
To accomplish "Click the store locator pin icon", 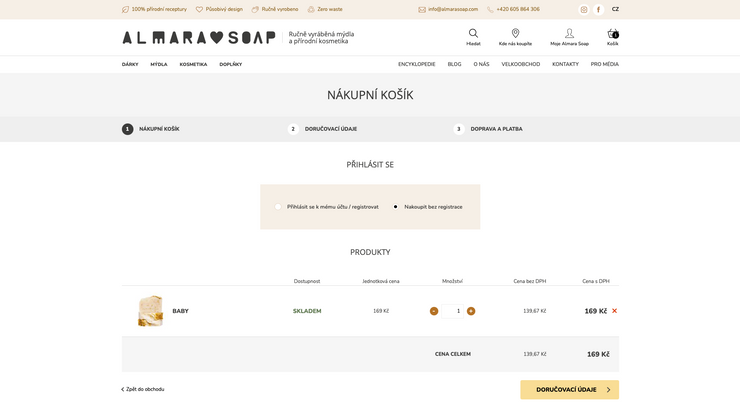I will [x=515, y=34].
